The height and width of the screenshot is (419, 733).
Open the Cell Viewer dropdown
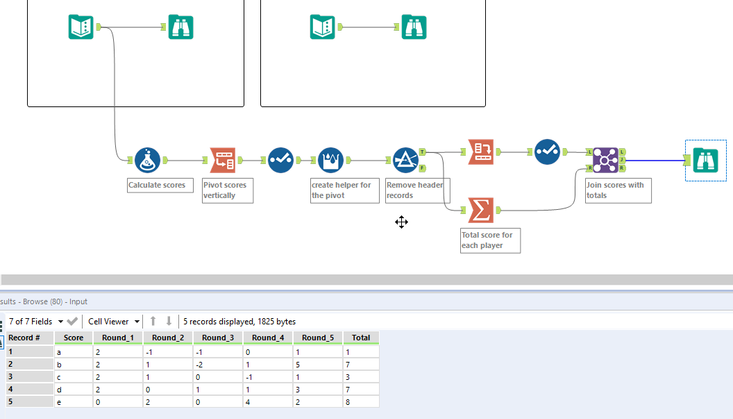(114, 321)
